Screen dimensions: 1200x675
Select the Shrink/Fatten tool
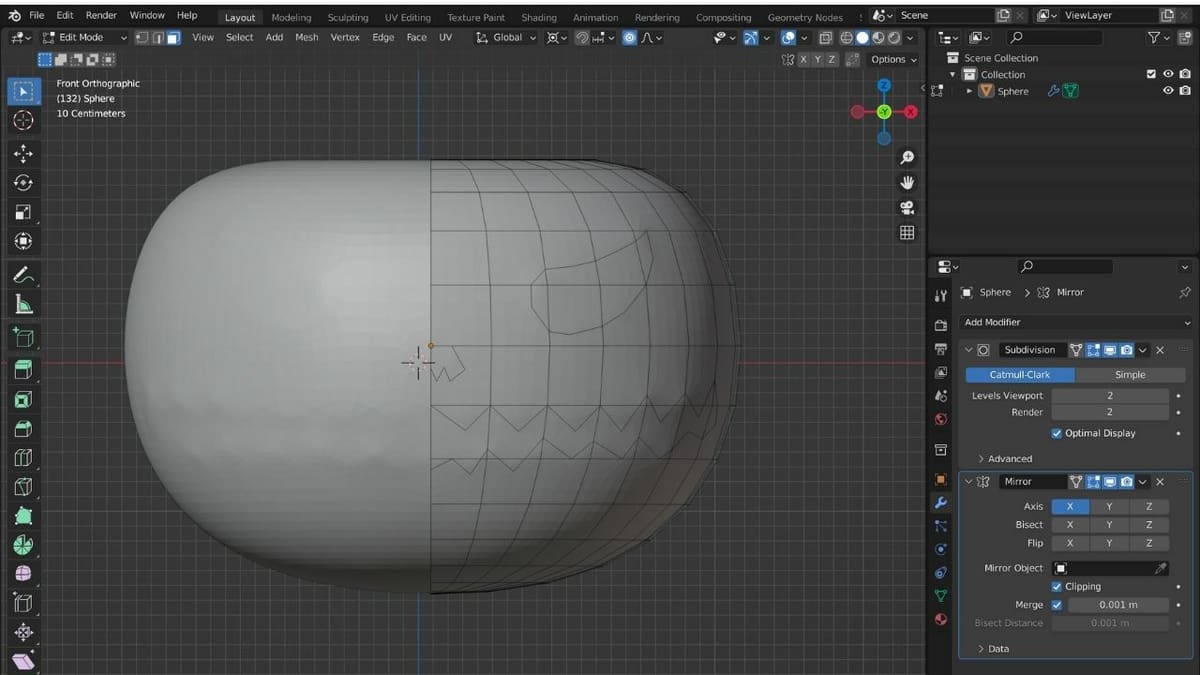tap(23, 632)
